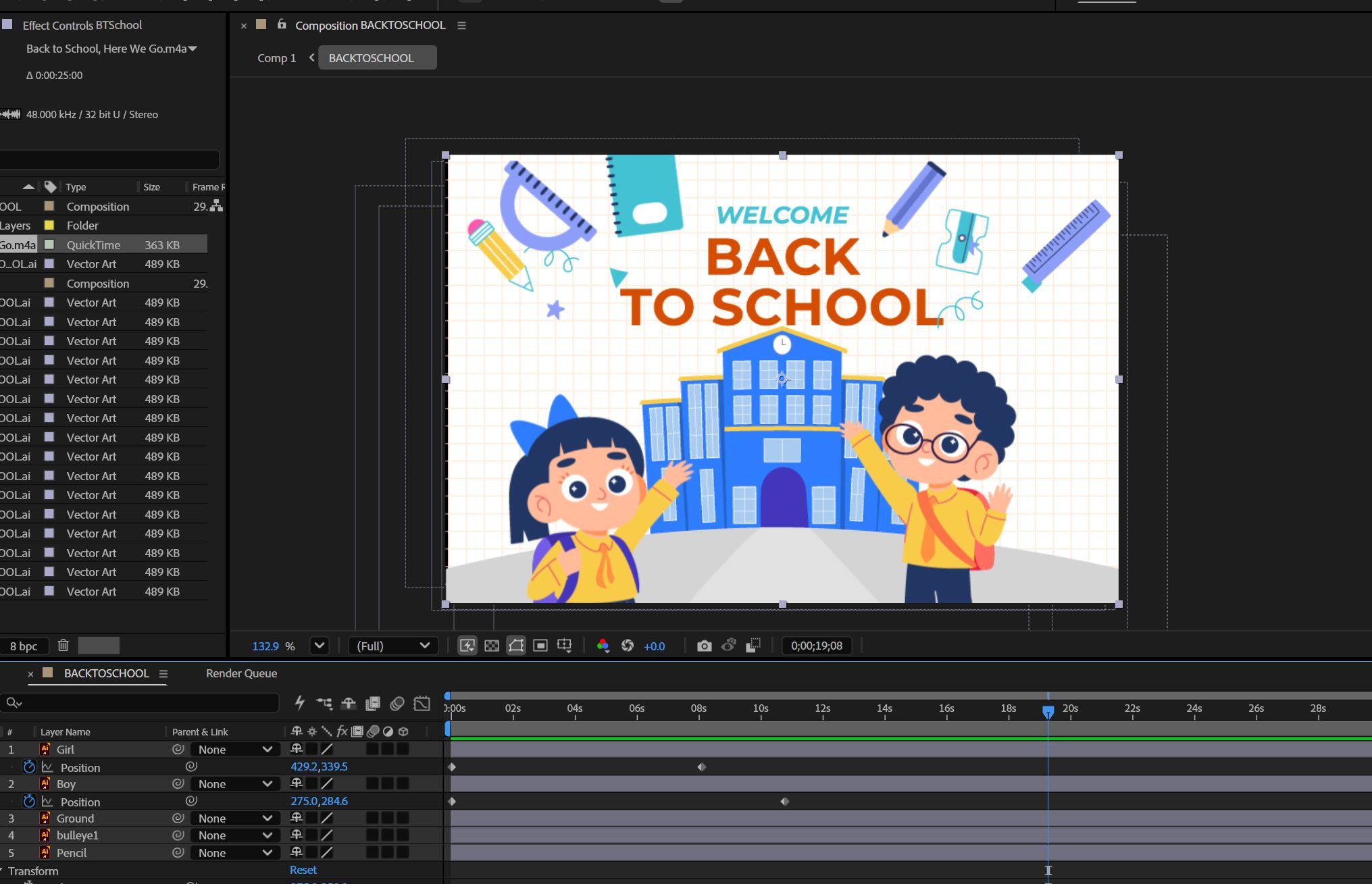Enable Frame Blending switch in timeline
Screen dimensions: 1372x884
(373, 703)
